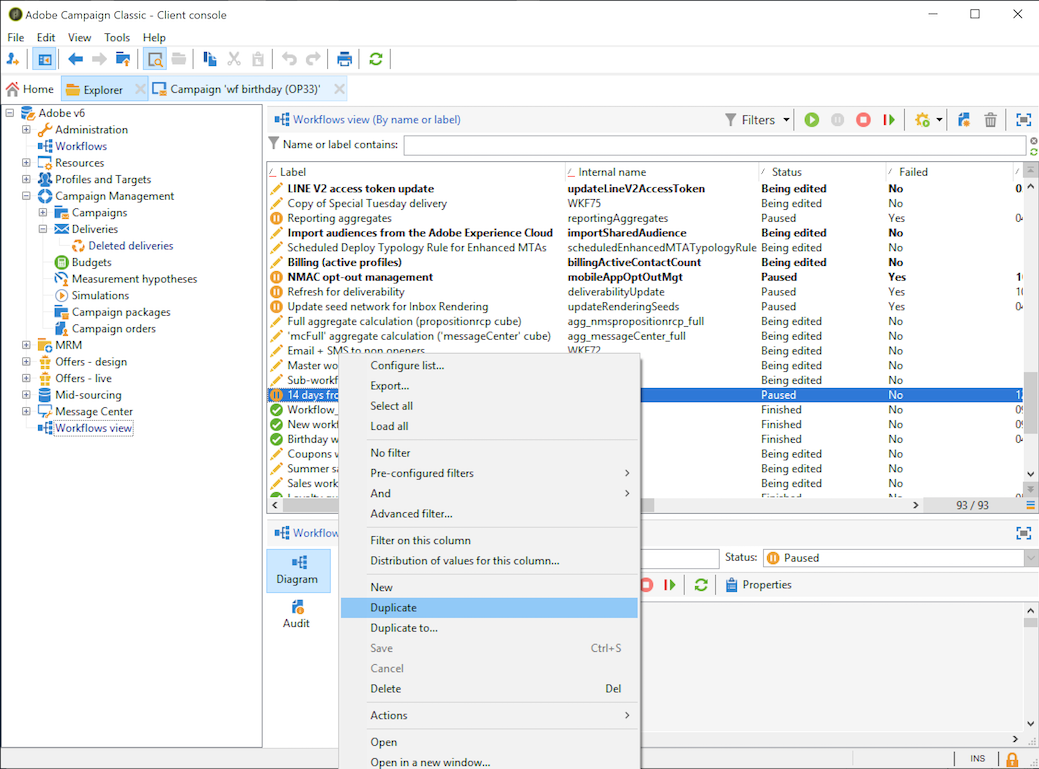This screenshot has height=769, width=1039.
Task: Click the green Start workflow icon
Action: click(x=812, y=120)
